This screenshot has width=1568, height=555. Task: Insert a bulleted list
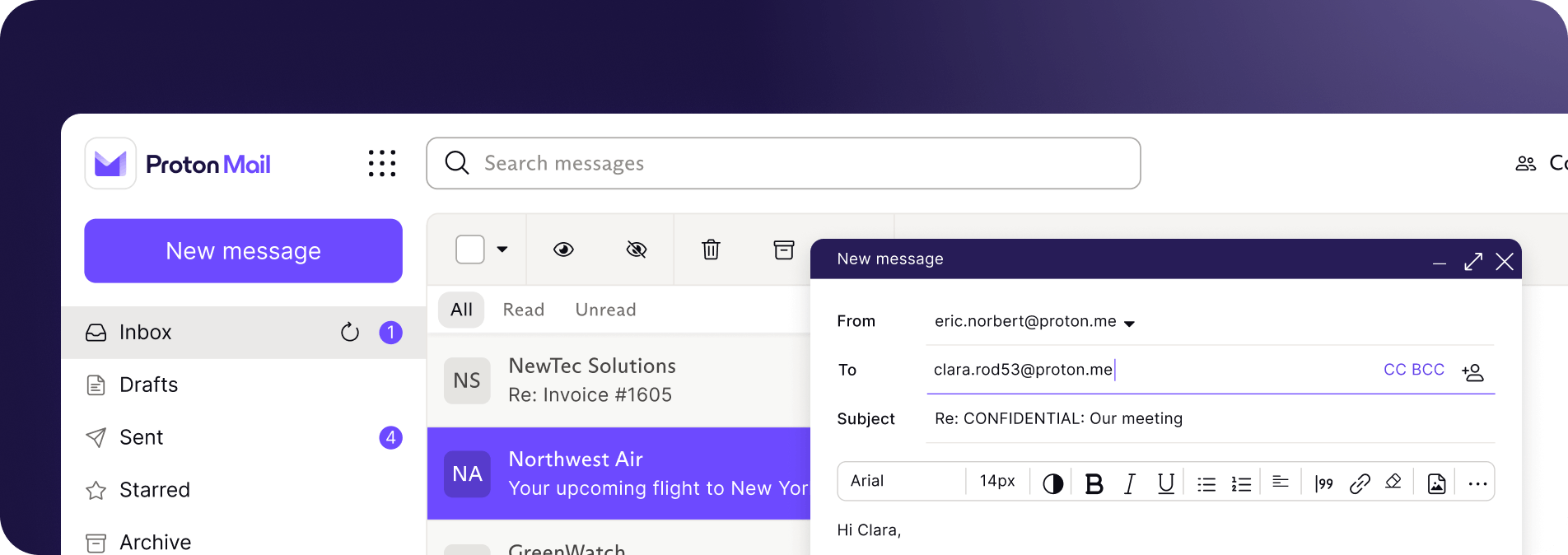click(1206, 484)
